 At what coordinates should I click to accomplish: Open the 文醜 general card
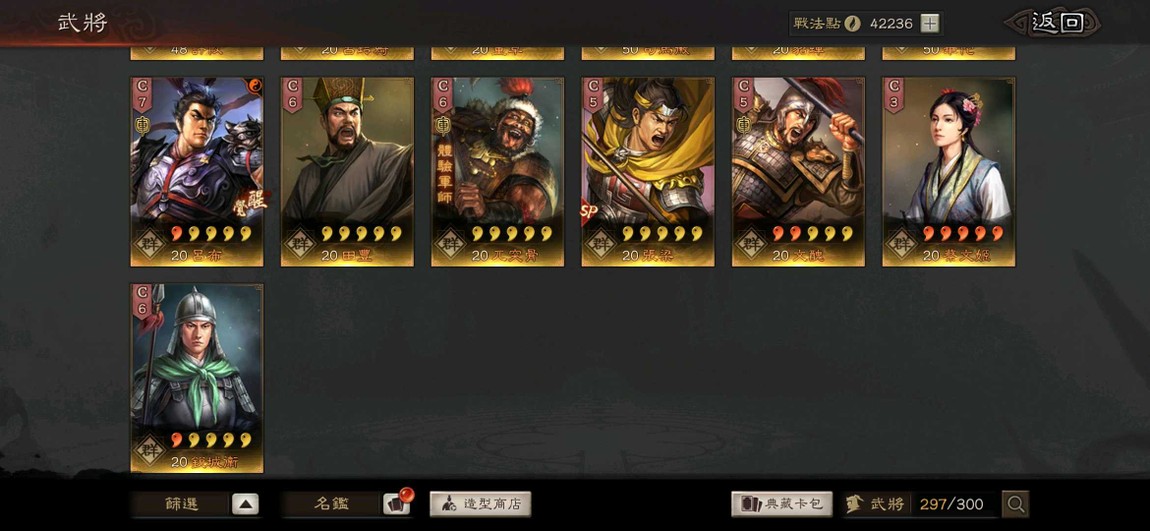pos(798,172)
